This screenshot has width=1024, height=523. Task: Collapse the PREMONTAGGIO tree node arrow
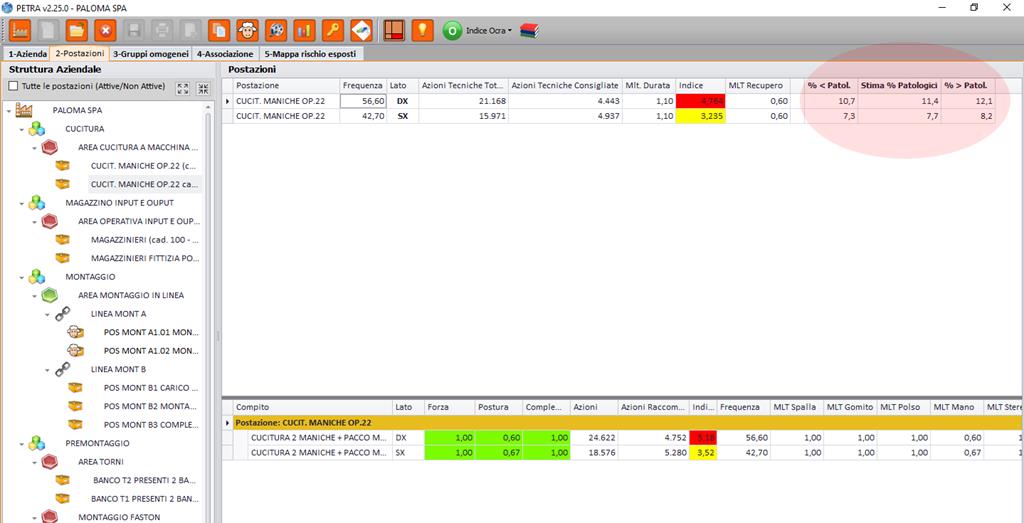click(x=22, y=443)
